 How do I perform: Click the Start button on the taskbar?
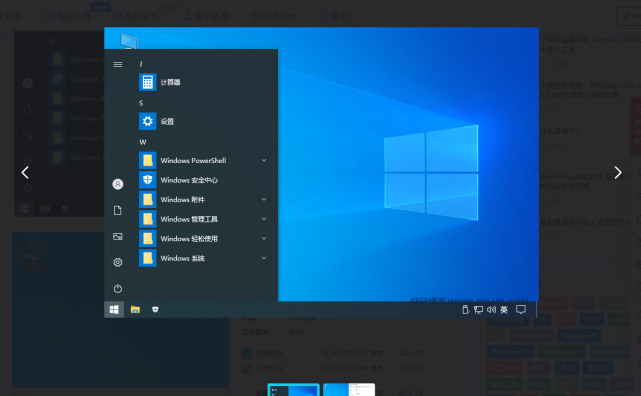(x=114, y=309)
